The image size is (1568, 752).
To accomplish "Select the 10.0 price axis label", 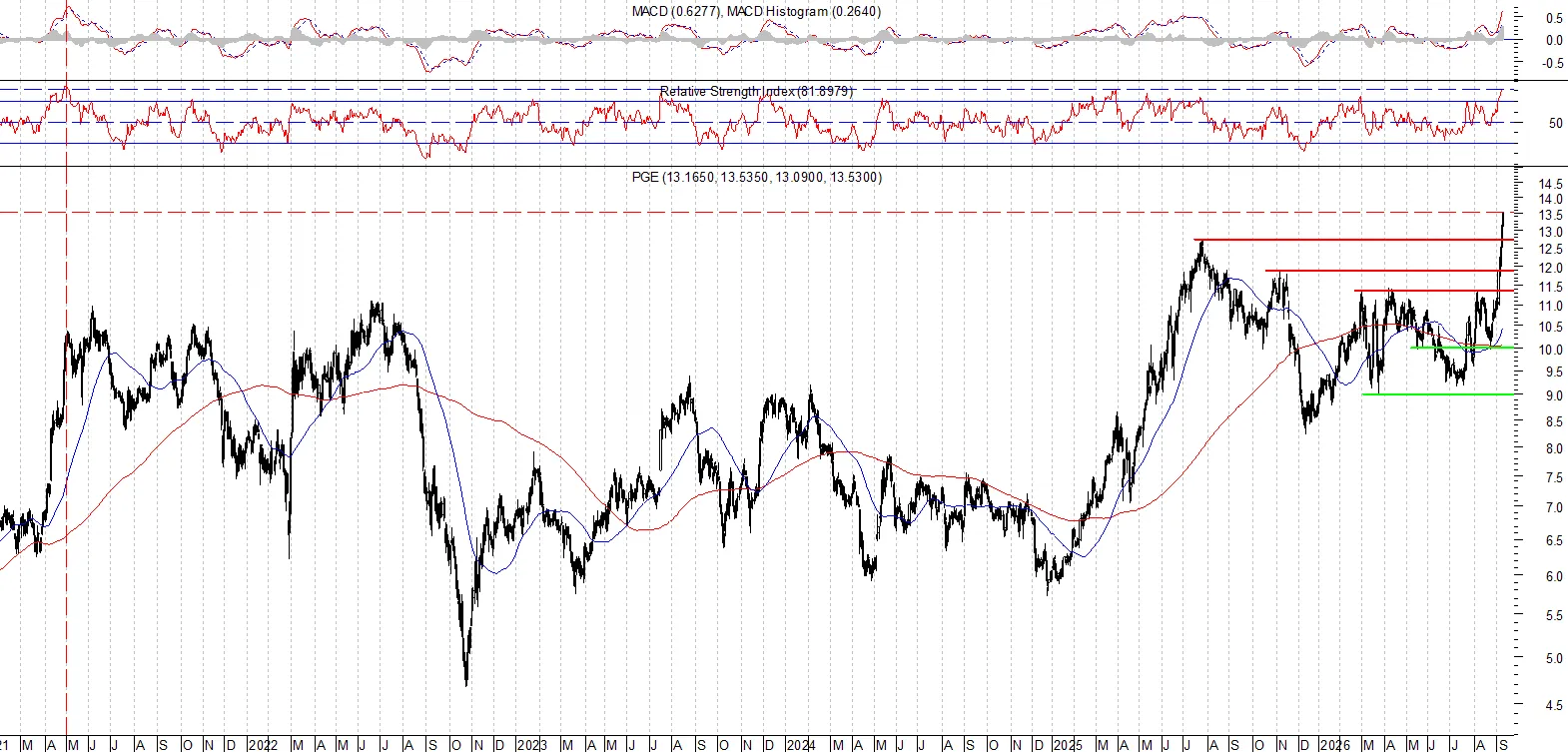I will point(1551,351).
